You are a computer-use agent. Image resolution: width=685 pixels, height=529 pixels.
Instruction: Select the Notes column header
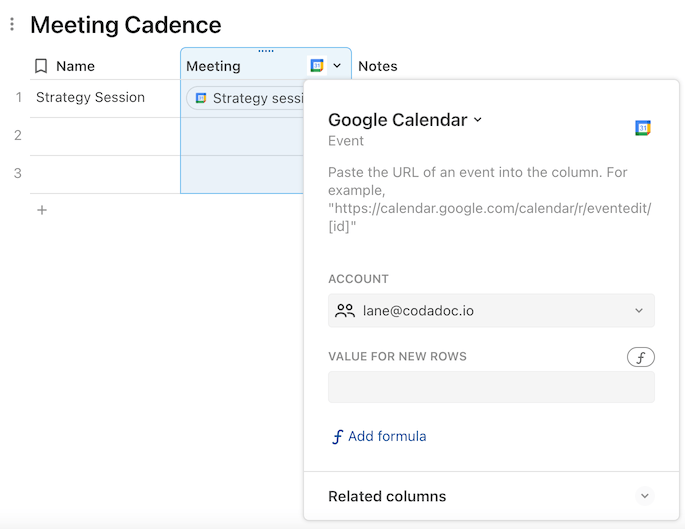point(378,66)
